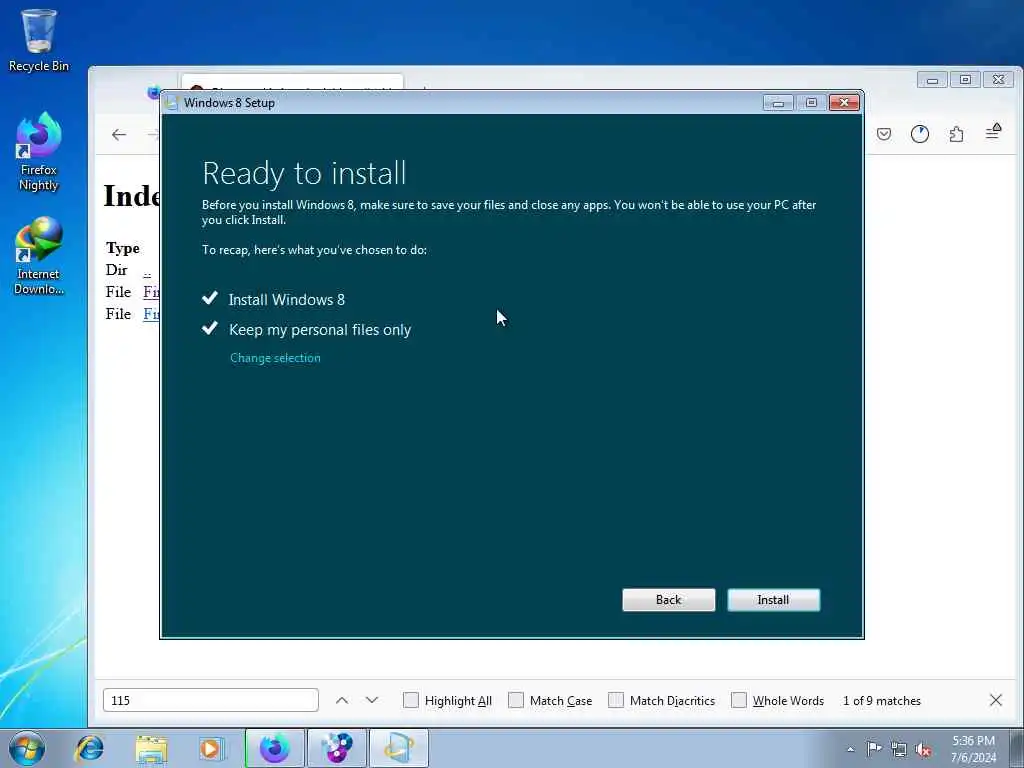
Task: Enable the Highlight All checkbox
Action: coord(411,700)
